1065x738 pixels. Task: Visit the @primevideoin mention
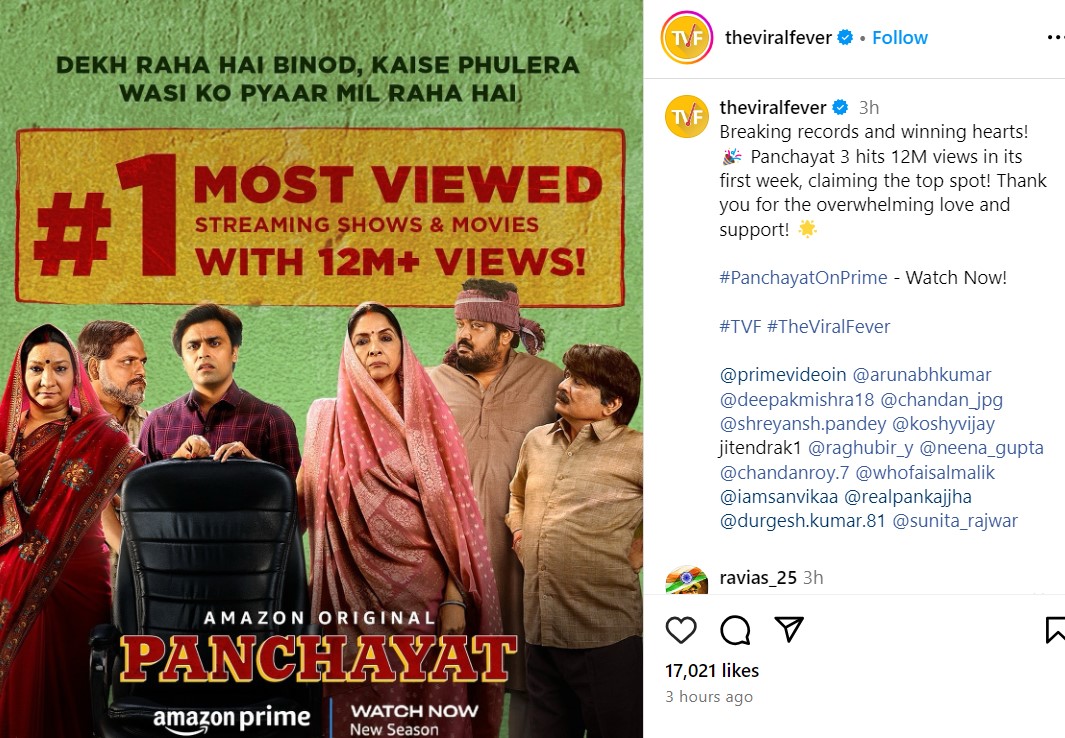tap(782, 375)
